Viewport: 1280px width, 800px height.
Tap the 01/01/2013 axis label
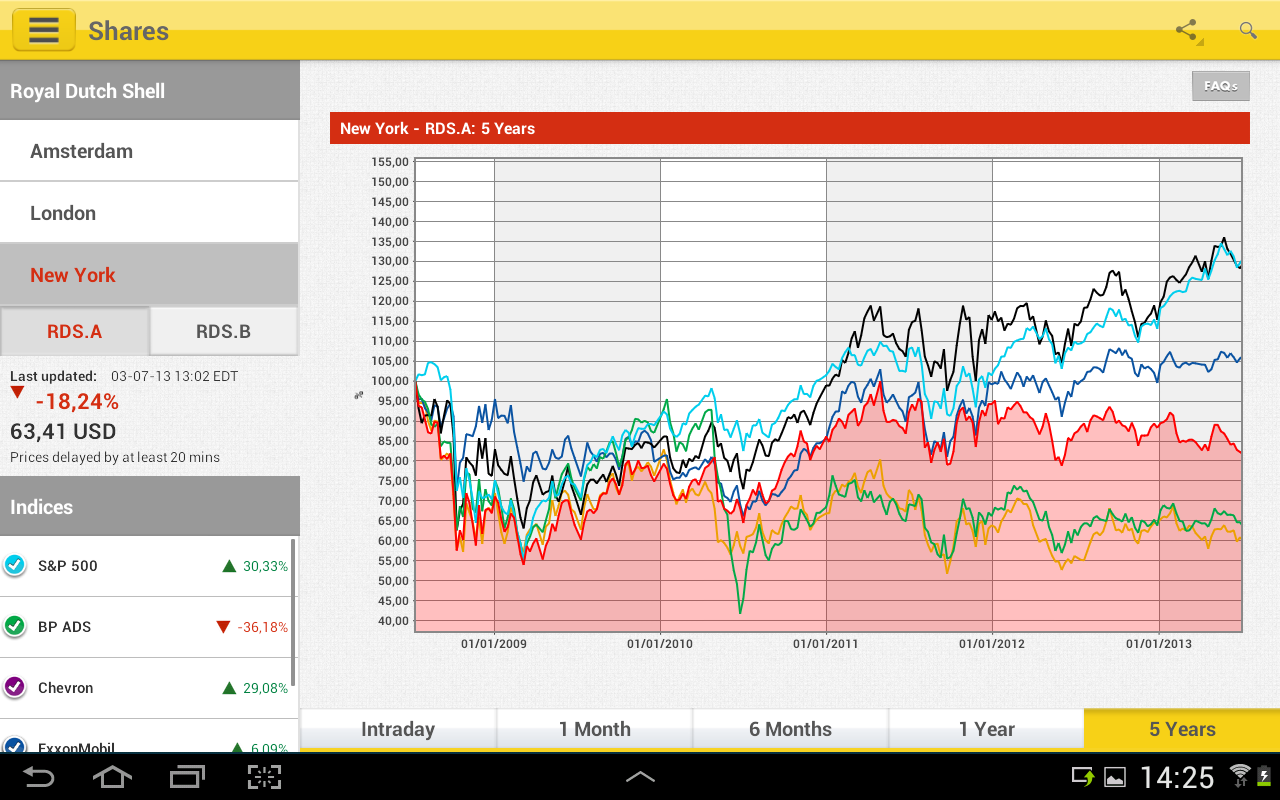1158,644
